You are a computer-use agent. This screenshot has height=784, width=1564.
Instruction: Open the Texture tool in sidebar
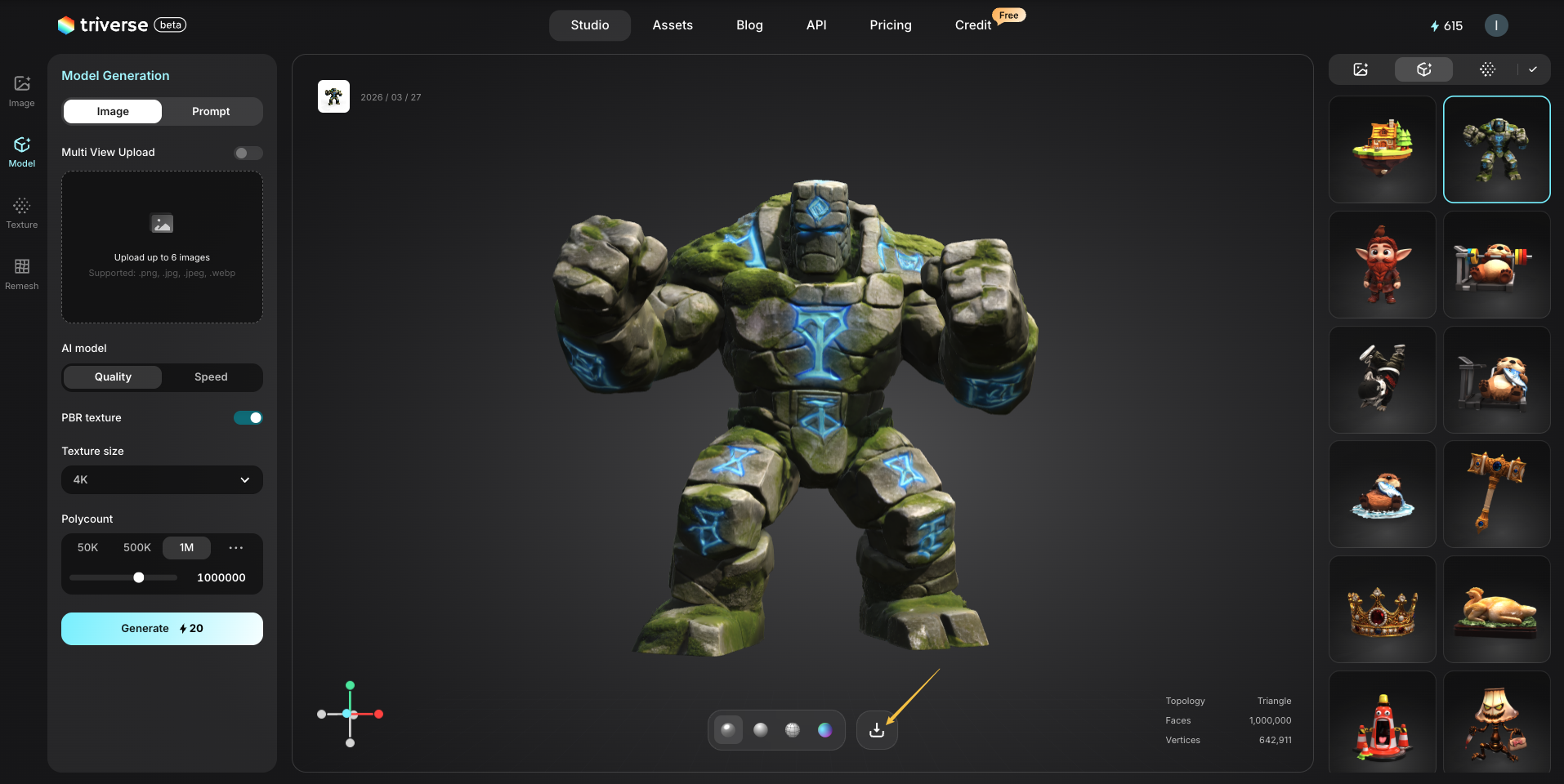(x=22, y=212)
